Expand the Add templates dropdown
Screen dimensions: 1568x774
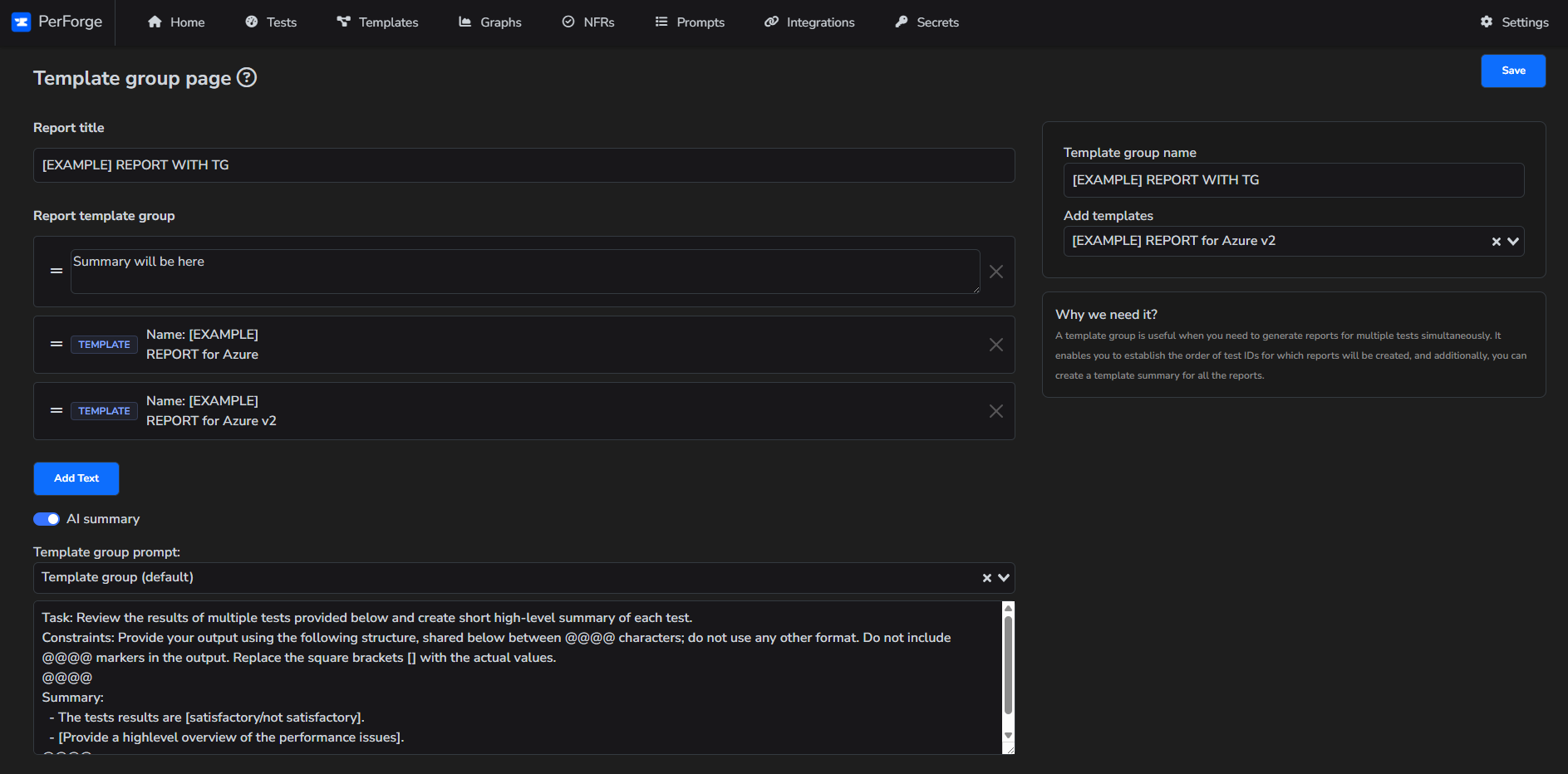[x=1511, y=241]
